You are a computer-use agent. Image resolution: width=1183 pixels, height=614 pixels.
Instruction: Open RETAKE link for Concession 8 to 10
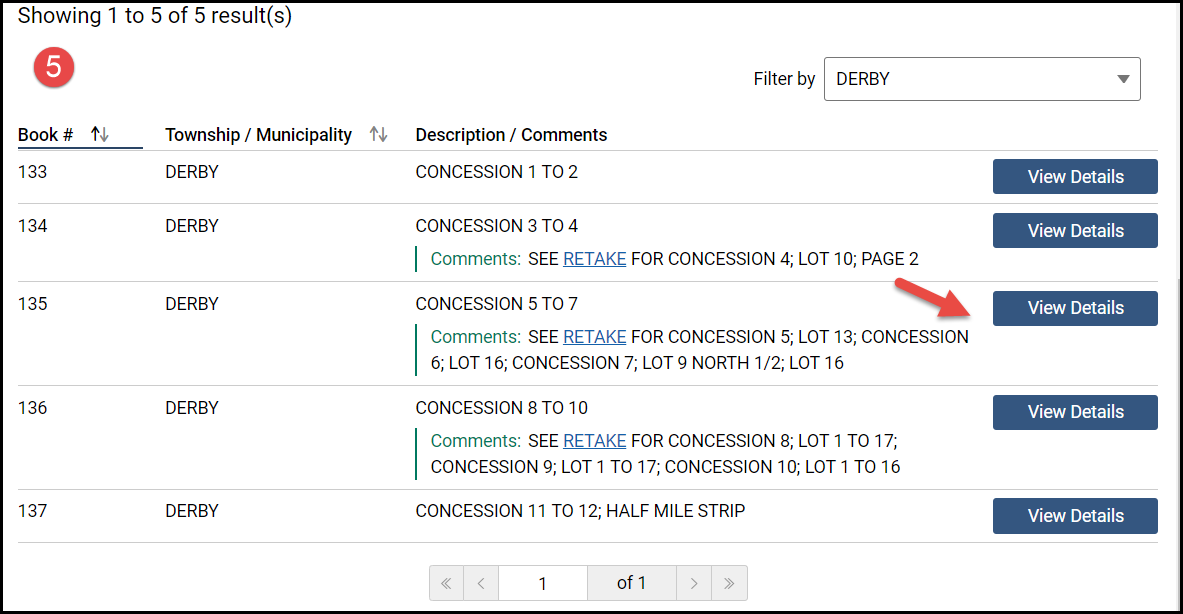(594, 441)
